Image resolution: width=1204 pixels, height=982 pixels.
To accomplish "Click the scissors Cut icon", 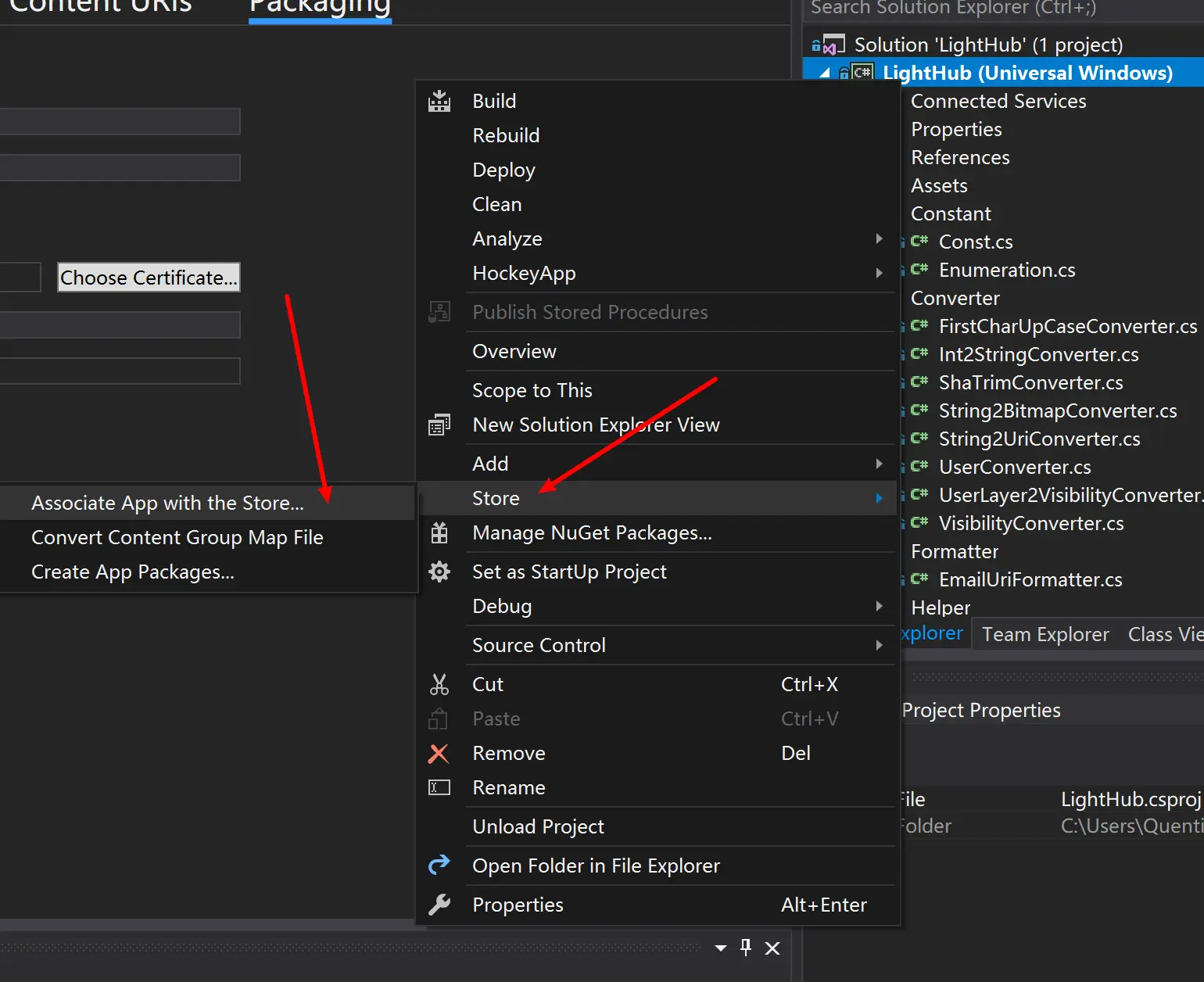I will click(439, 684).
